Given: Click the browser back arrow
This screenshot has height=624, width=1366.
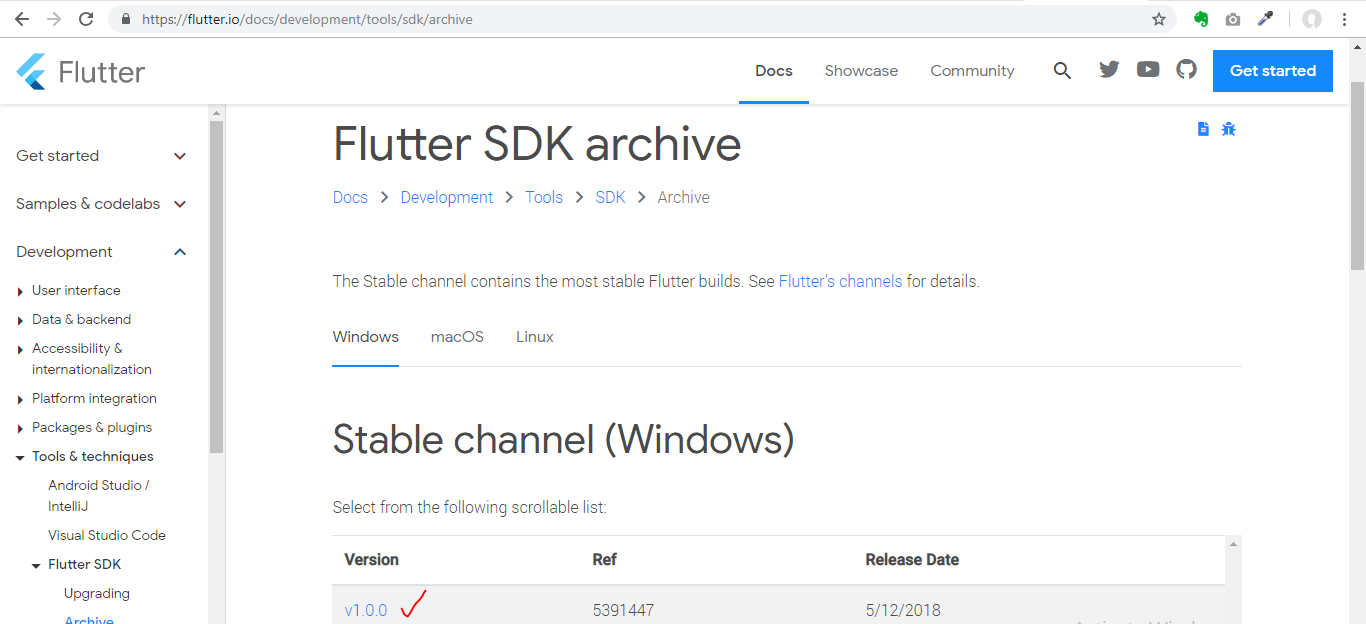Looking at the screenshot, I should pyautogui.click(x=22, y=19).
